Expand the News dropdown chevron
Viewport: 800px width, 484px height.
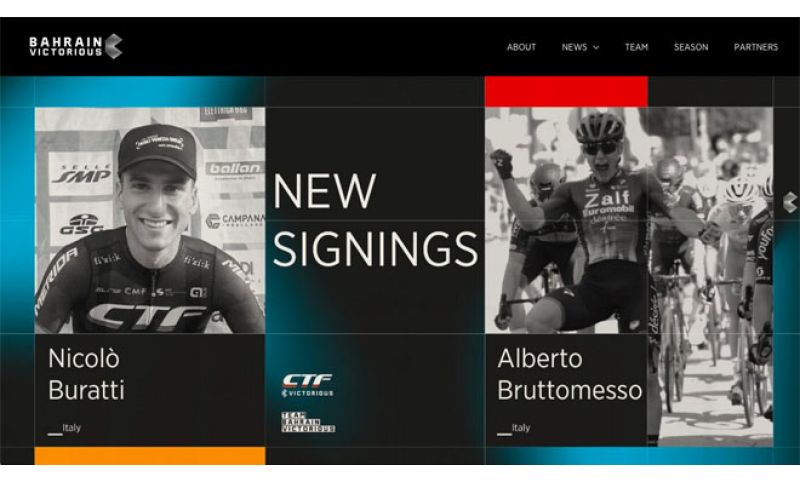coord(595,47)
